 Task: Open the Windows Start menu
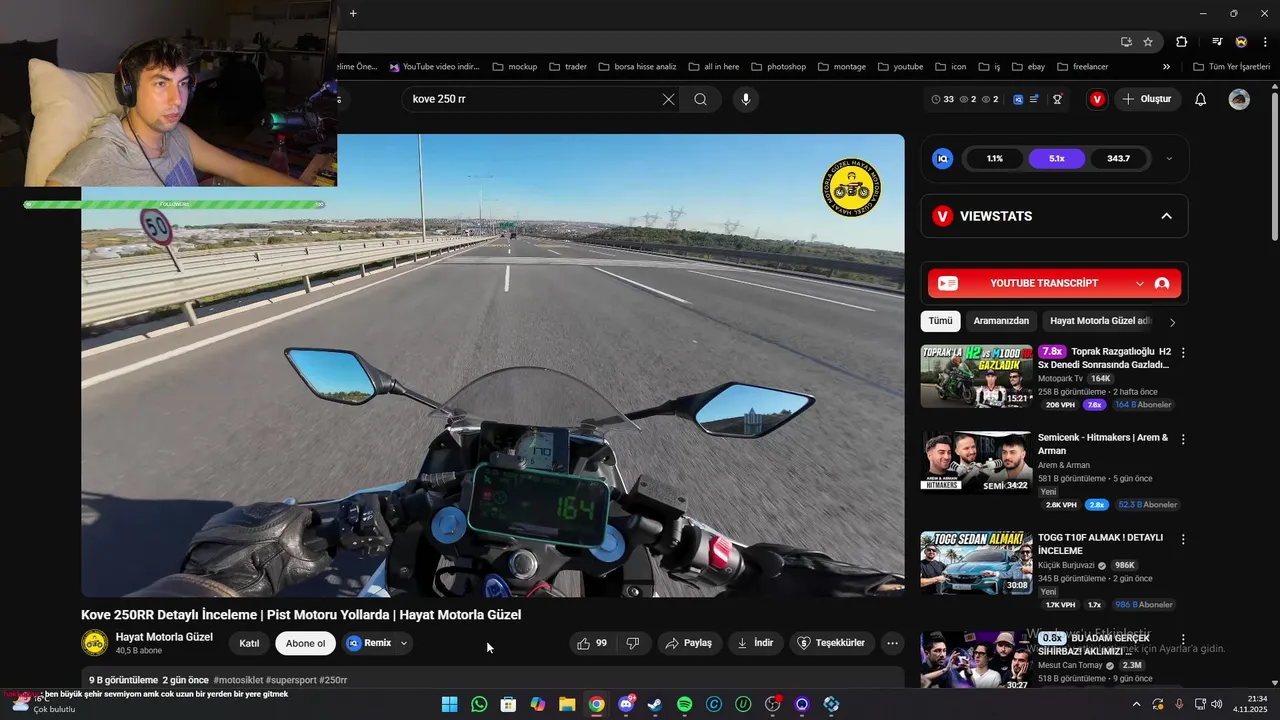(x=450, y=704)
